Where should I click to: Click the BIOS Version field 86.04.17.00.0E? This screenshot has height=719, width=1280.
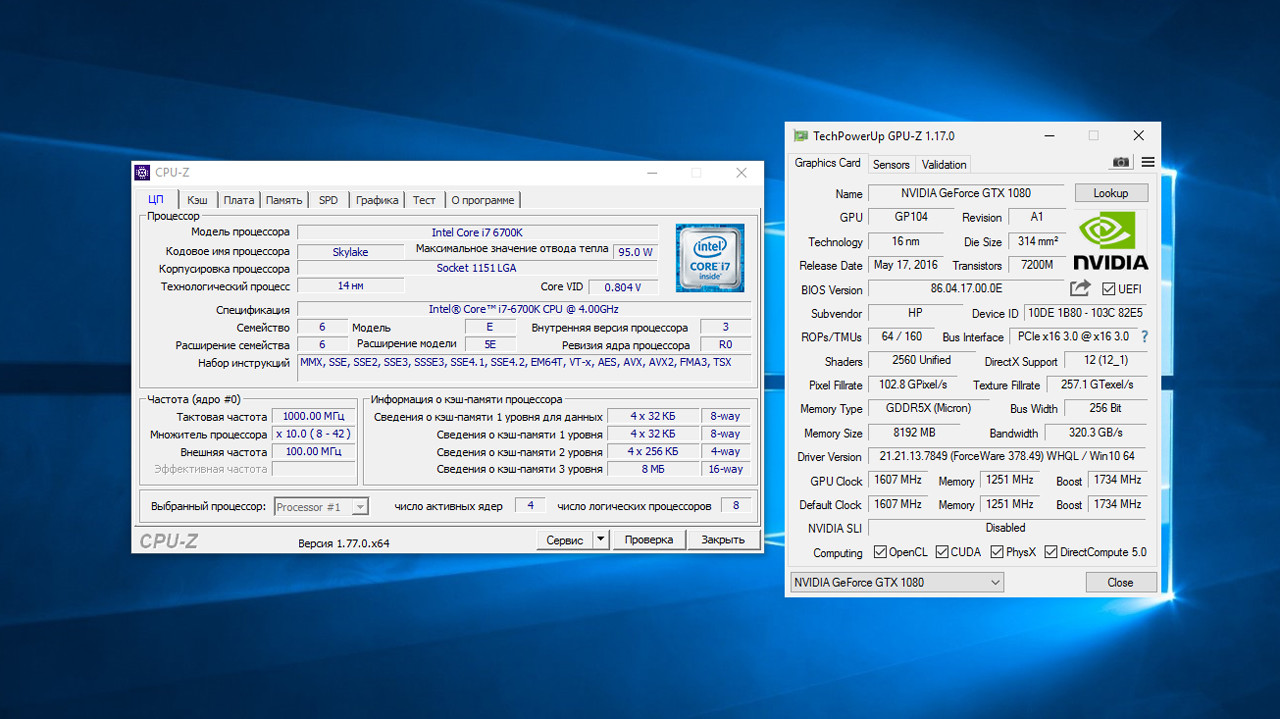[966, 289]
